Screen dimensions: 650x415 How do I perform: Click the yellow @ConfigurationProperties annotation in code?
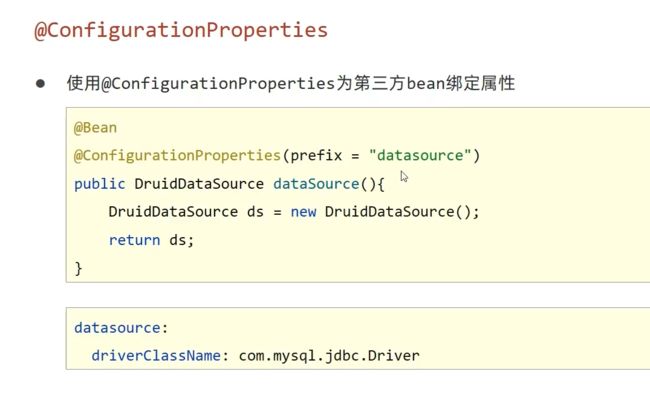[177, 156]
